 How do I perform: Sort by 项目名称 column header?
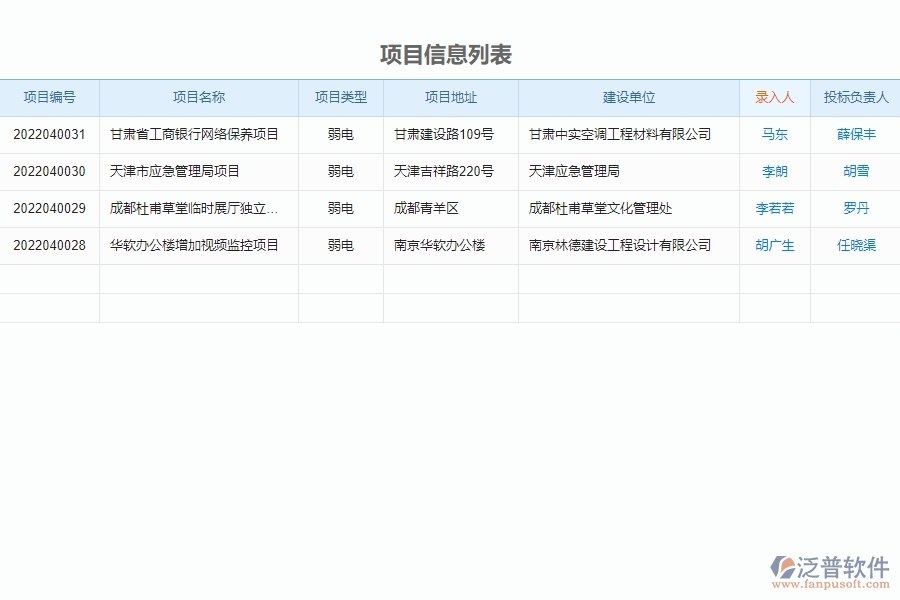pos(199,97)
